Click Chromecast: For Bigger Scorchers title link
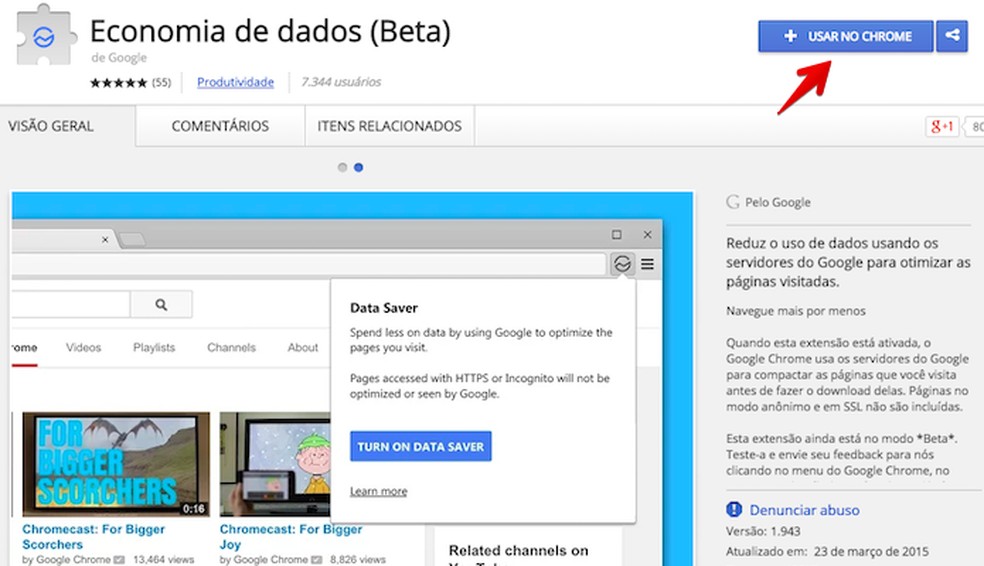Image resolution: width=984 pixels, height=566 pixels. pyautogui.click(x=94, y=537)
